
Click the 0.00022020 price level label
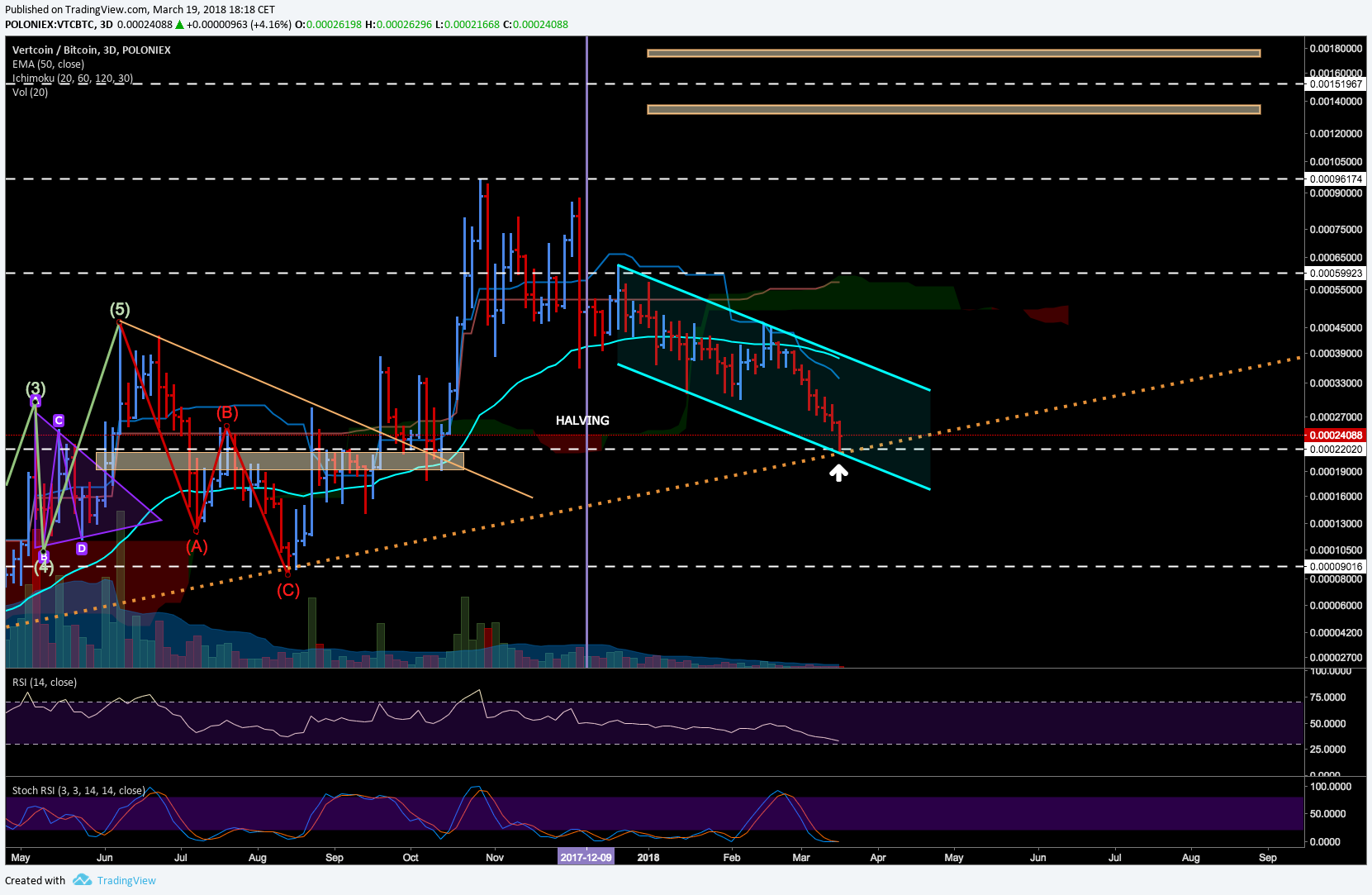(x=1336, y=450)
